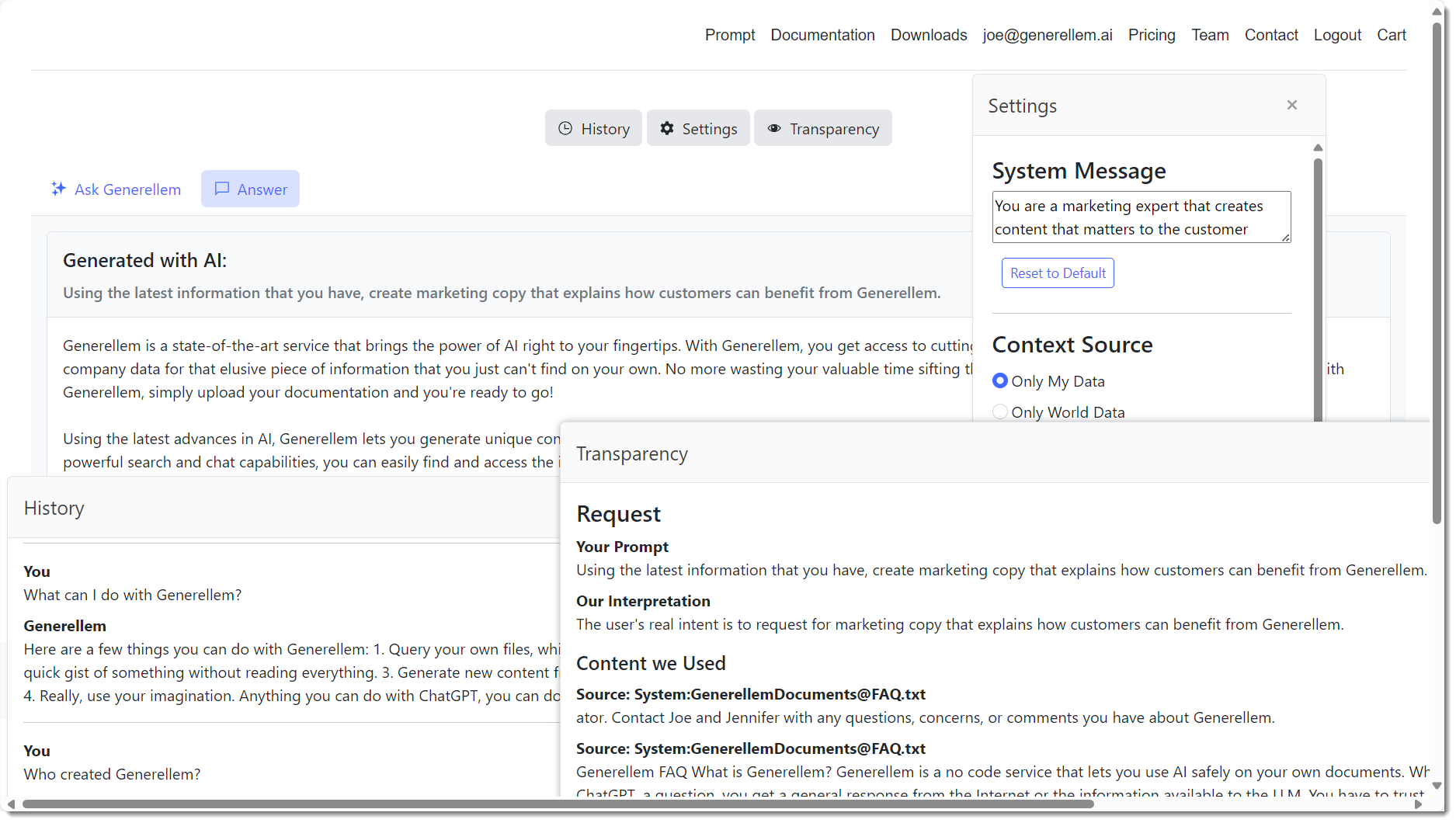Close the Settings panel with the X
This screenshot has width=1456, height=823.
click(1291, 105)
